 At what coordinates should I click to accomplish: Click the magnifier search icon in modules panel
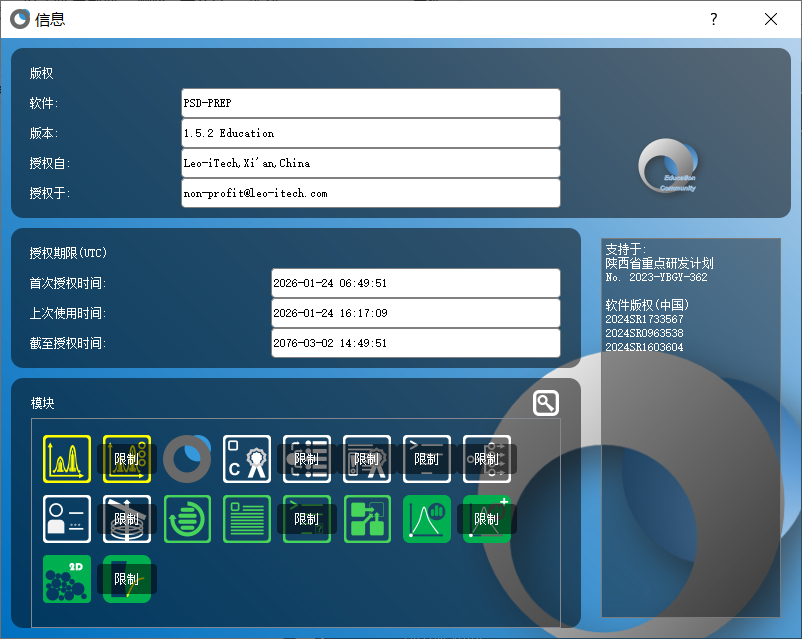tap(546, 403)
